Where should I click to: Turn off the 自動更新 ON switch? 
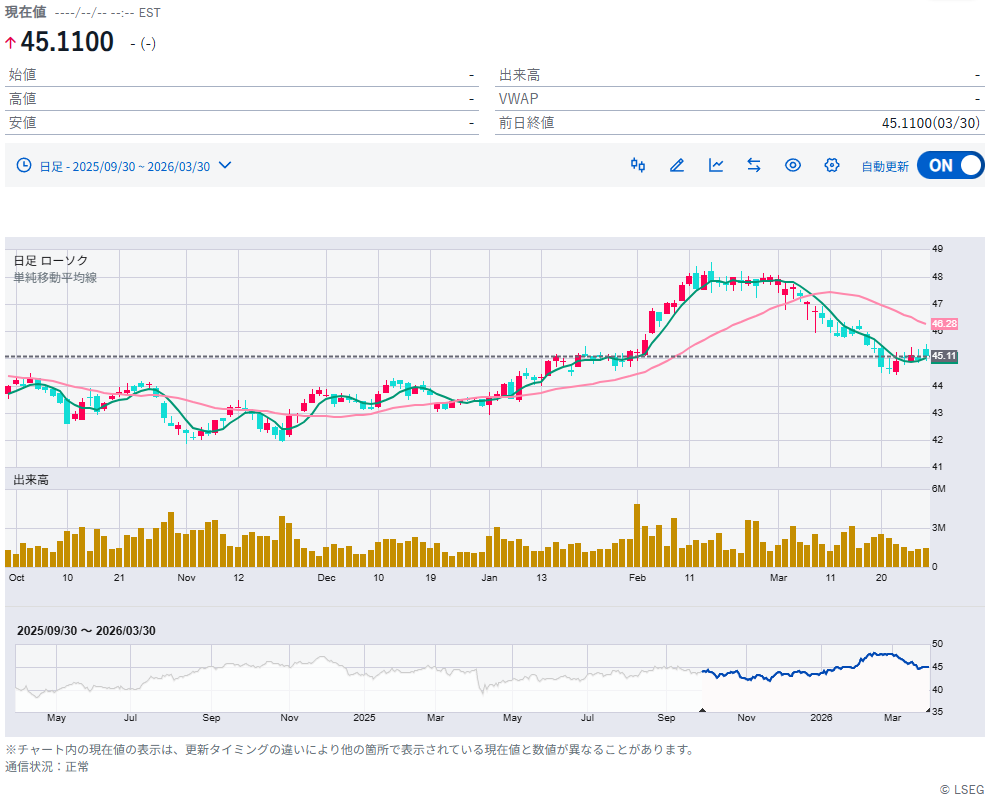click(x=950, y=165)
